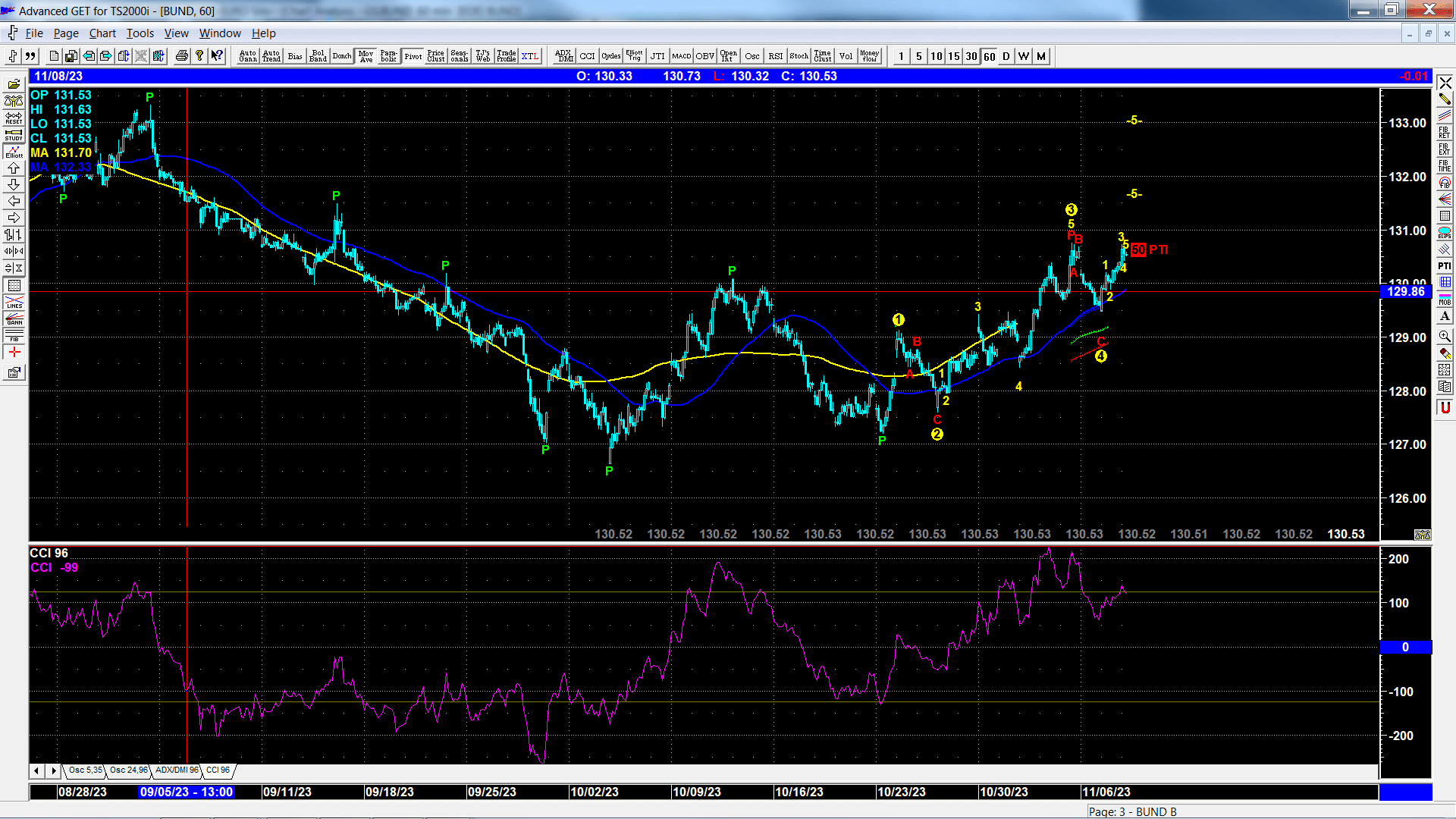This screenshot has height=819, width=1456.
Task: Open the Help menu
Action: click(264, 33)
